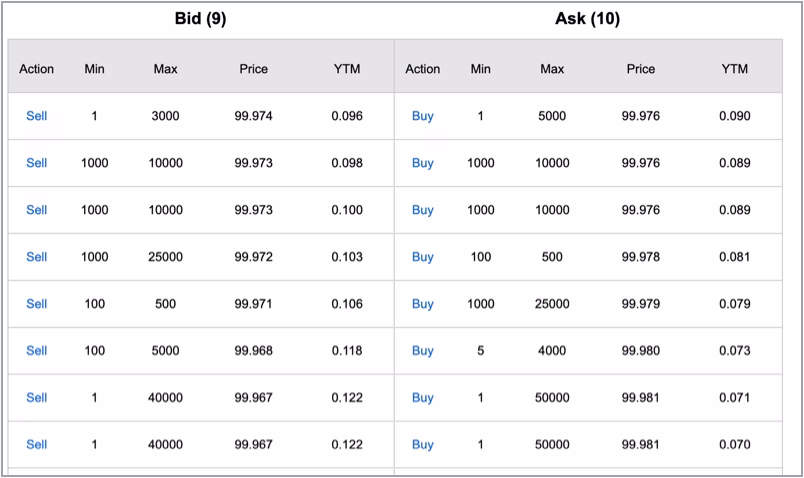Click Sell for the 99.974 bid
The width and height of the screenshot is (804, 478).
(36, 116)
